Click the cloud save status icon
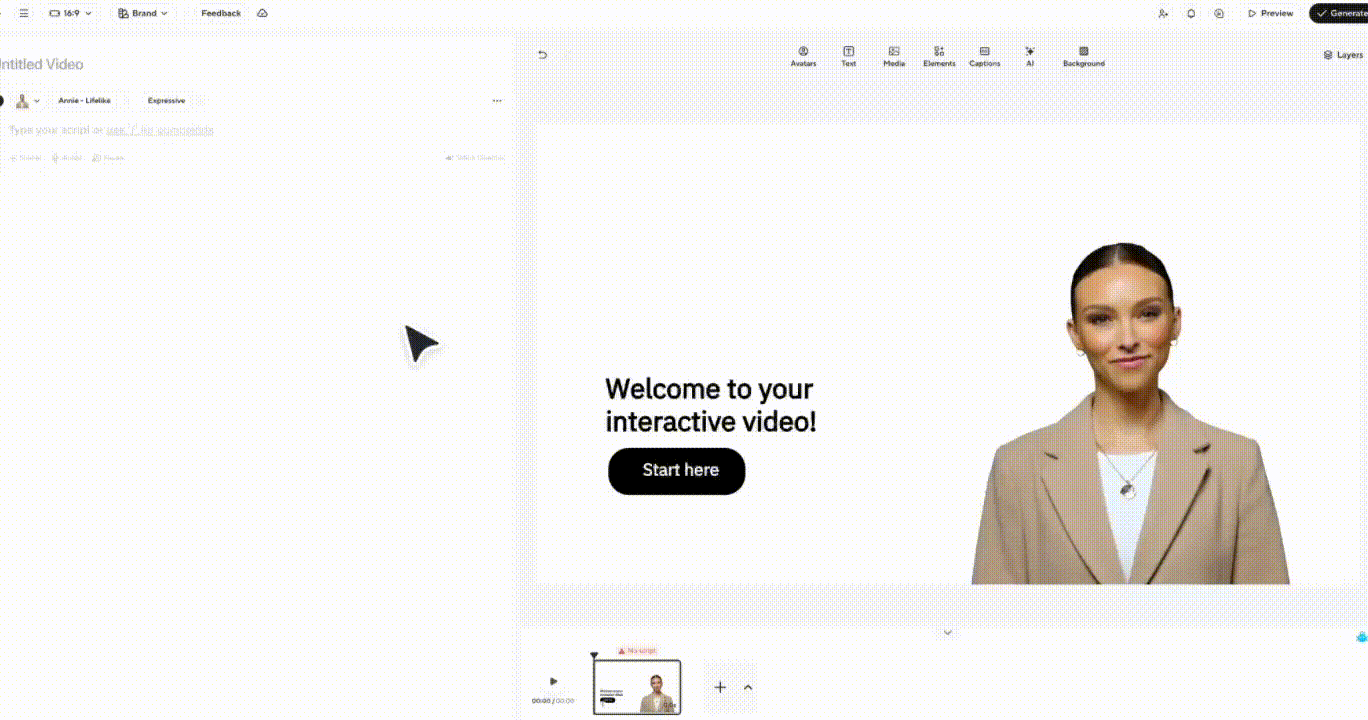This screenshot has width=1368, height=720. coord(262,13)
